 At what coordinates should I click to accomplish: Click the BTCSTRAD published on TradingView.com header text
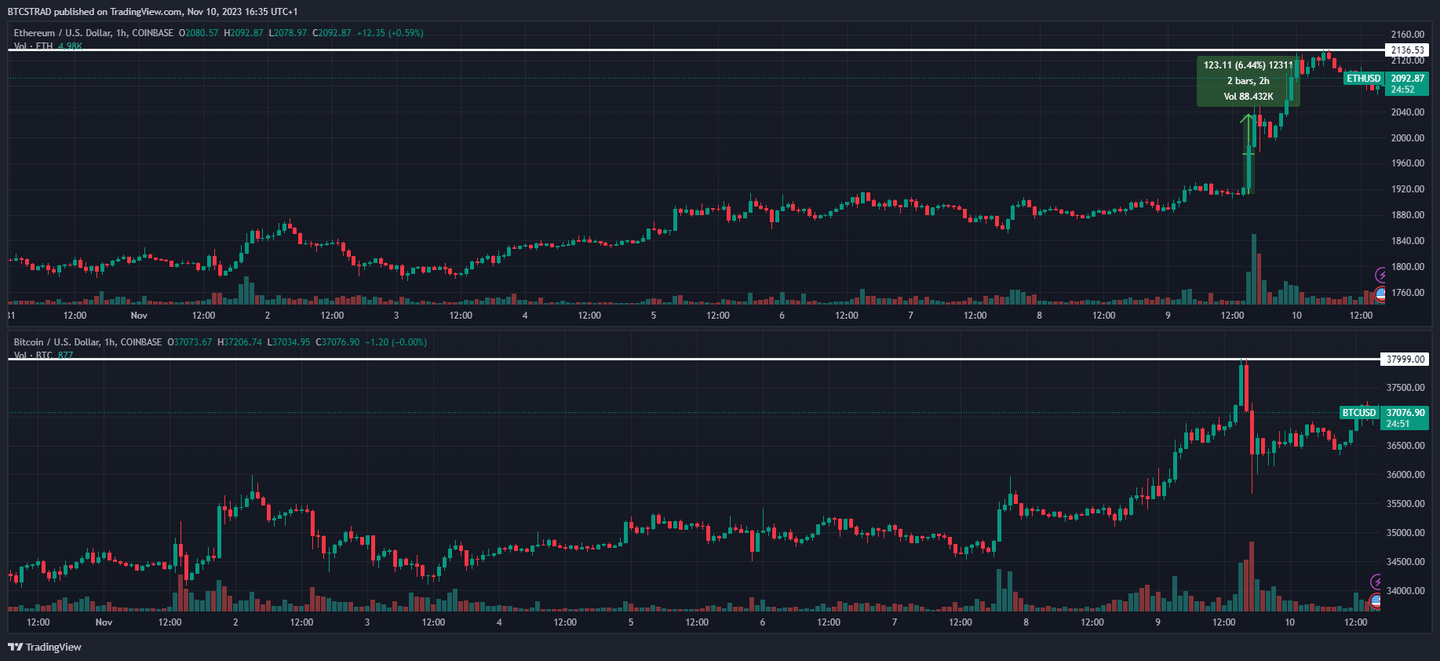152,11
